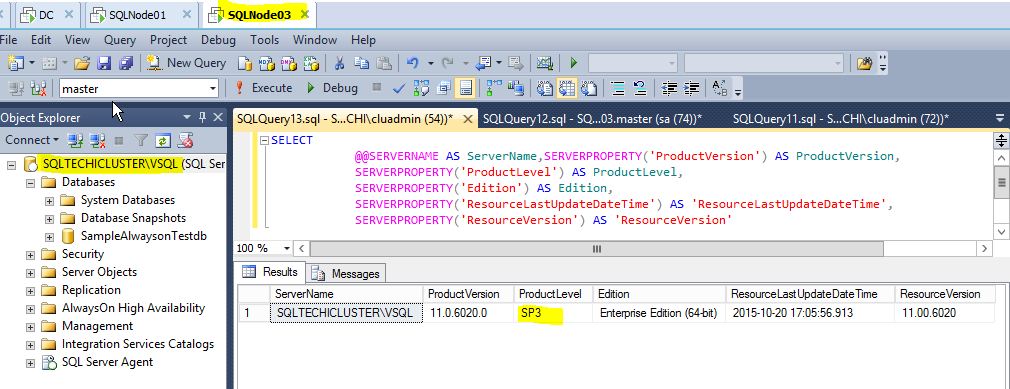Click the Analysis Services XMLA Query icon
This screenshot has height=389, width=1010.
click(311, 64)
